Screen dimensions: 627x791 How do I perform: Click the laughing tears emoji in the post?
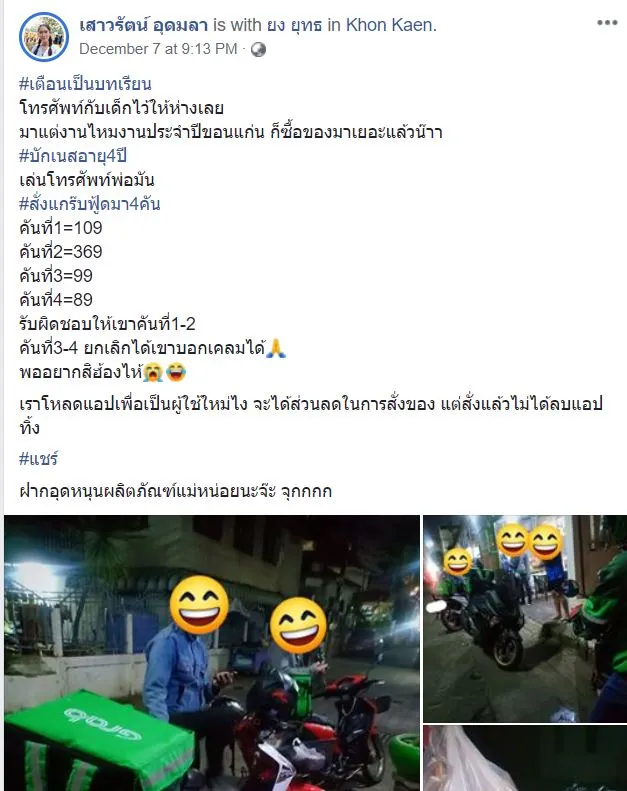175,372
